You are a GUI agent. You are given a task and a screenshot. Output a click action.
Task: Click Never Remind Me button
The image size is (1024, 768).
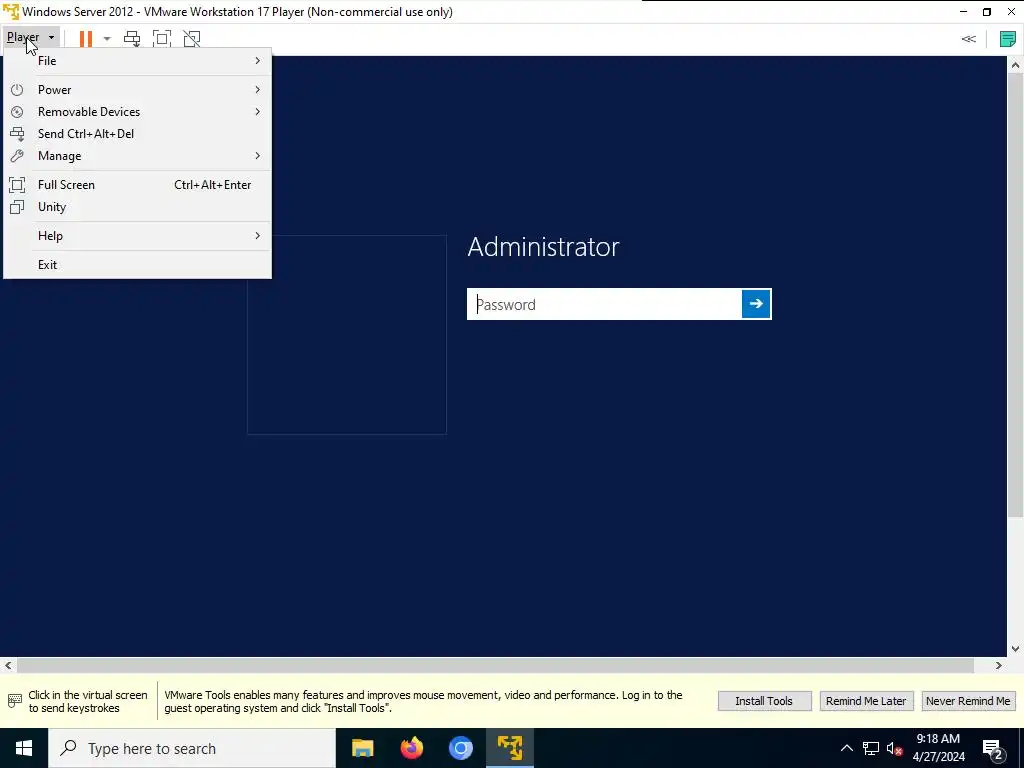tap(968, 701)
